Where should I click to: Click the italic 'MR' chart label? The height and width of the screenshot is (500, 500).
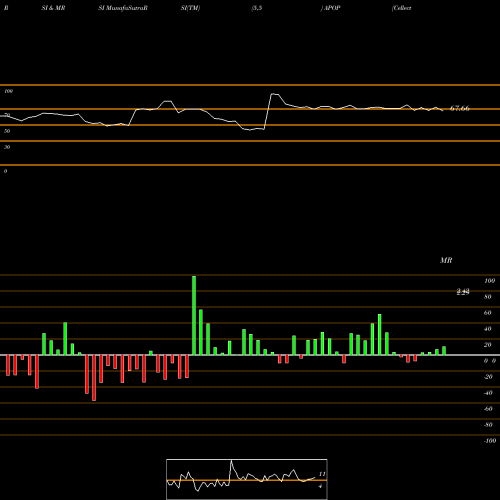point(446,260)
